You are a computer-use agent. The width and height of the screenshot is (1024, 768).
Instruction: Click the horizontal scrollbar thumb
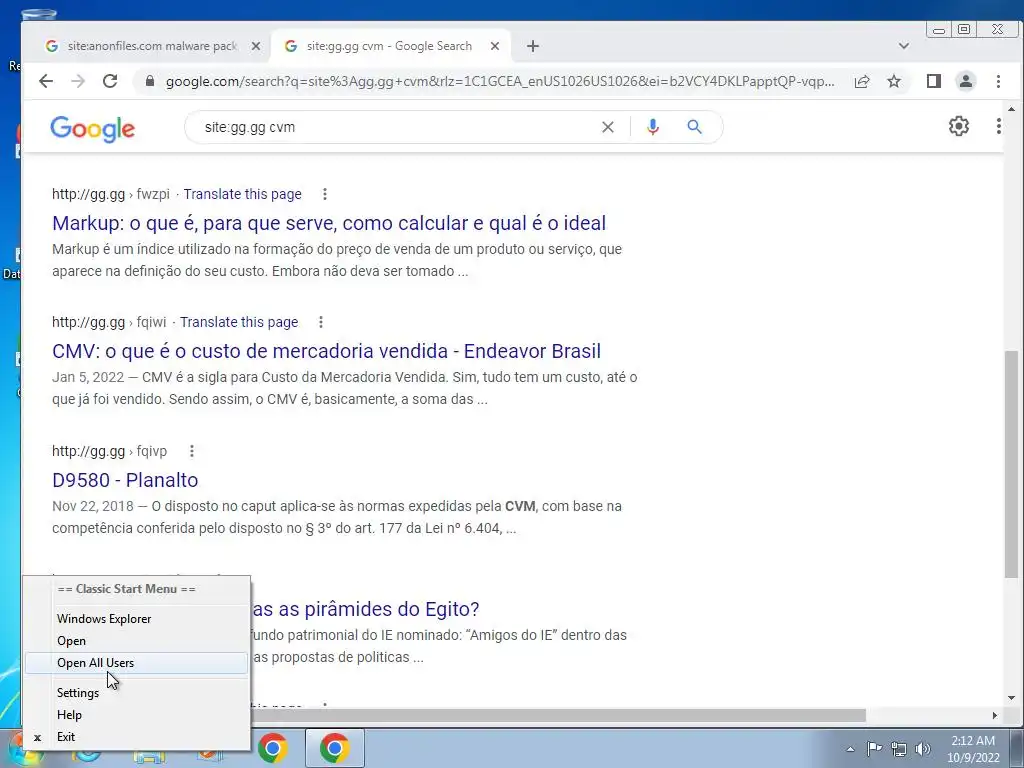[558, 716]
